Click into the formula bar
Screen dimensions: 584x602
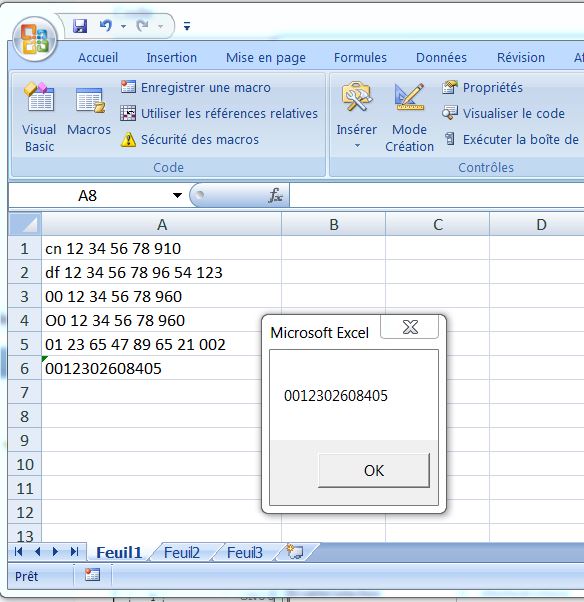[437, 195]
